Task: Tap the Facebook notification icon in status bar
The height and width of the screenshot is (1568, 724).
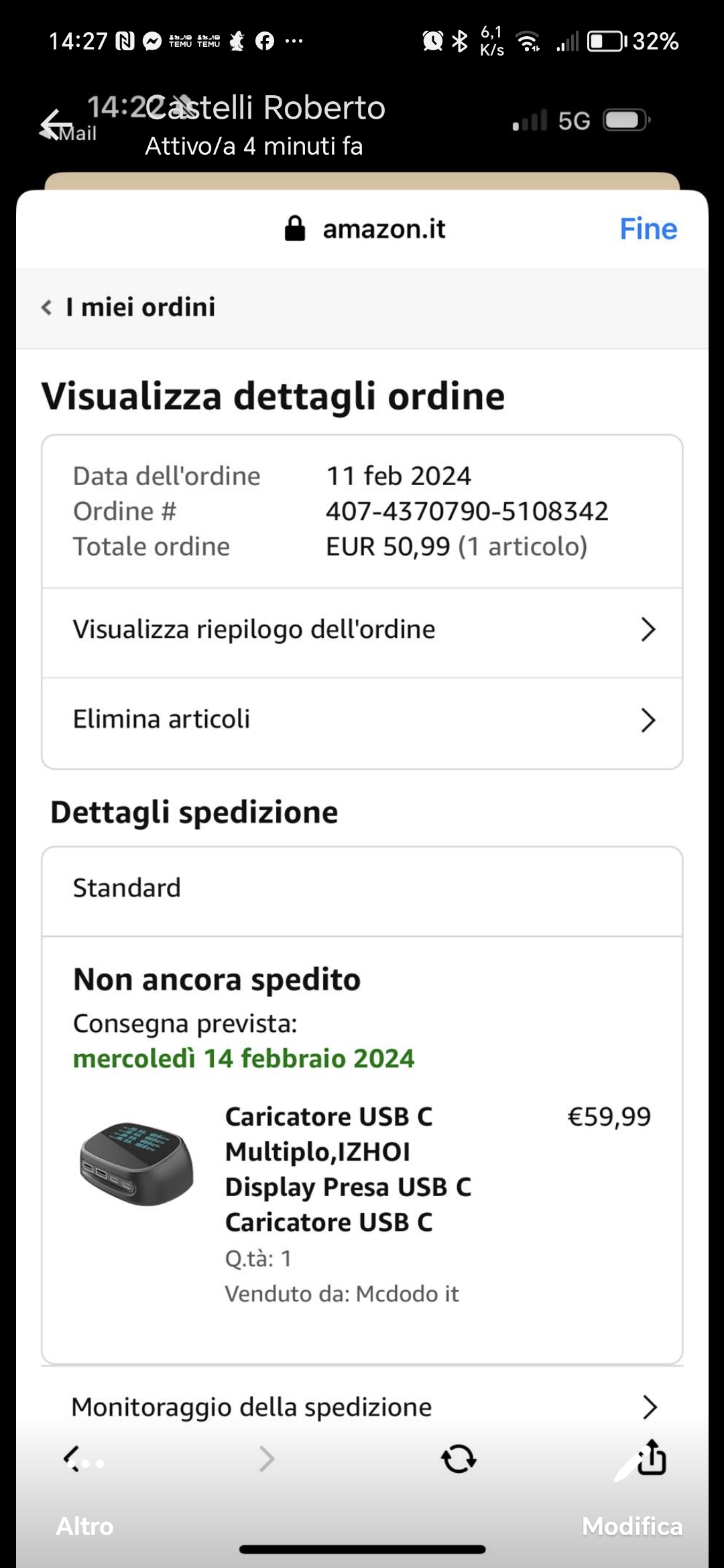Action: click(x=265, y=42)
